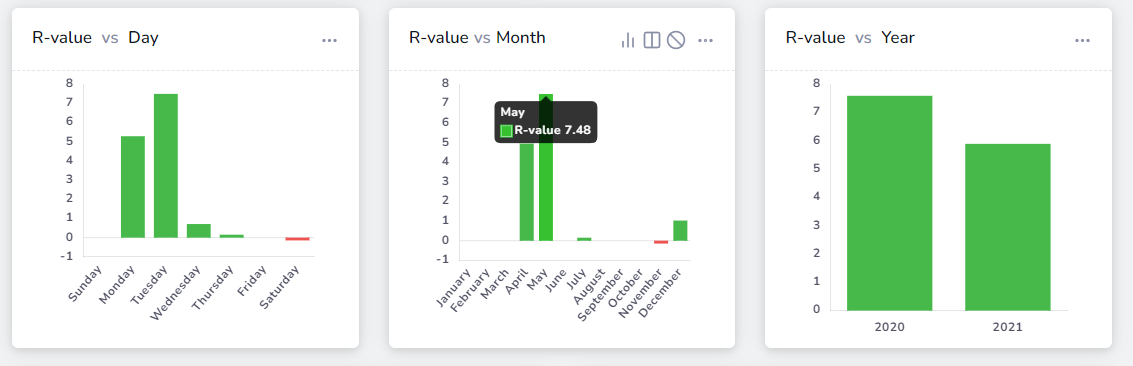The height and width of the screenshot is (366, 1133).
Task: Select the 2021 bar in Year chart
Action: coord(1007,227)
